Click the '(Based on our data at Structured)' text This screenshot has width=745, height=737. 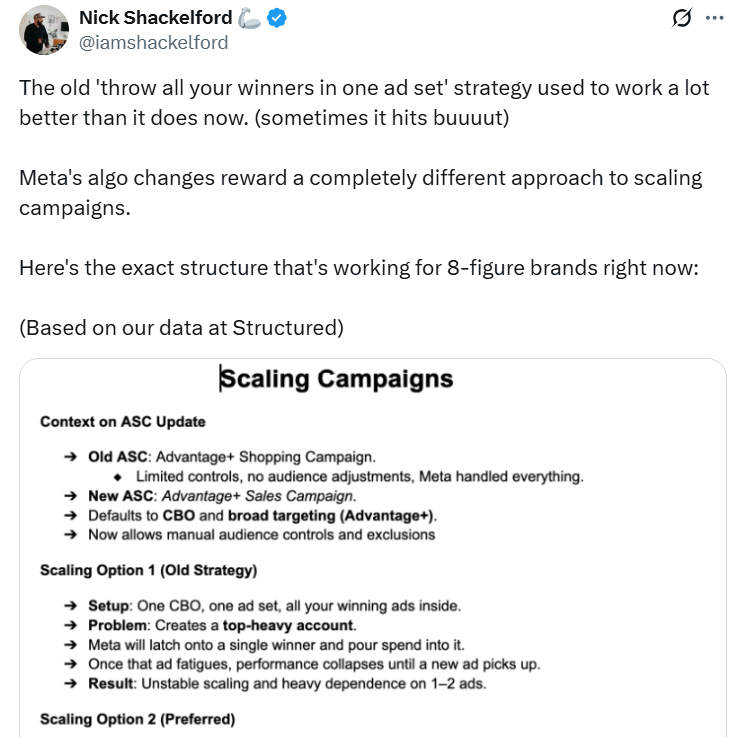pyautogui.click(x=181, y=327)
